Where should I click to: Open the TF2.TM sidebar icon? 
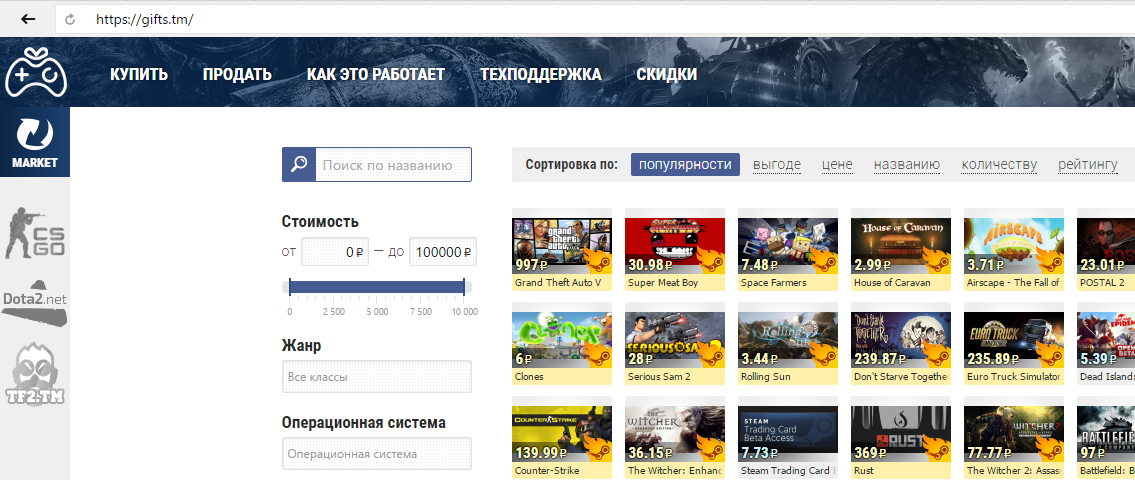click(35, 376)
